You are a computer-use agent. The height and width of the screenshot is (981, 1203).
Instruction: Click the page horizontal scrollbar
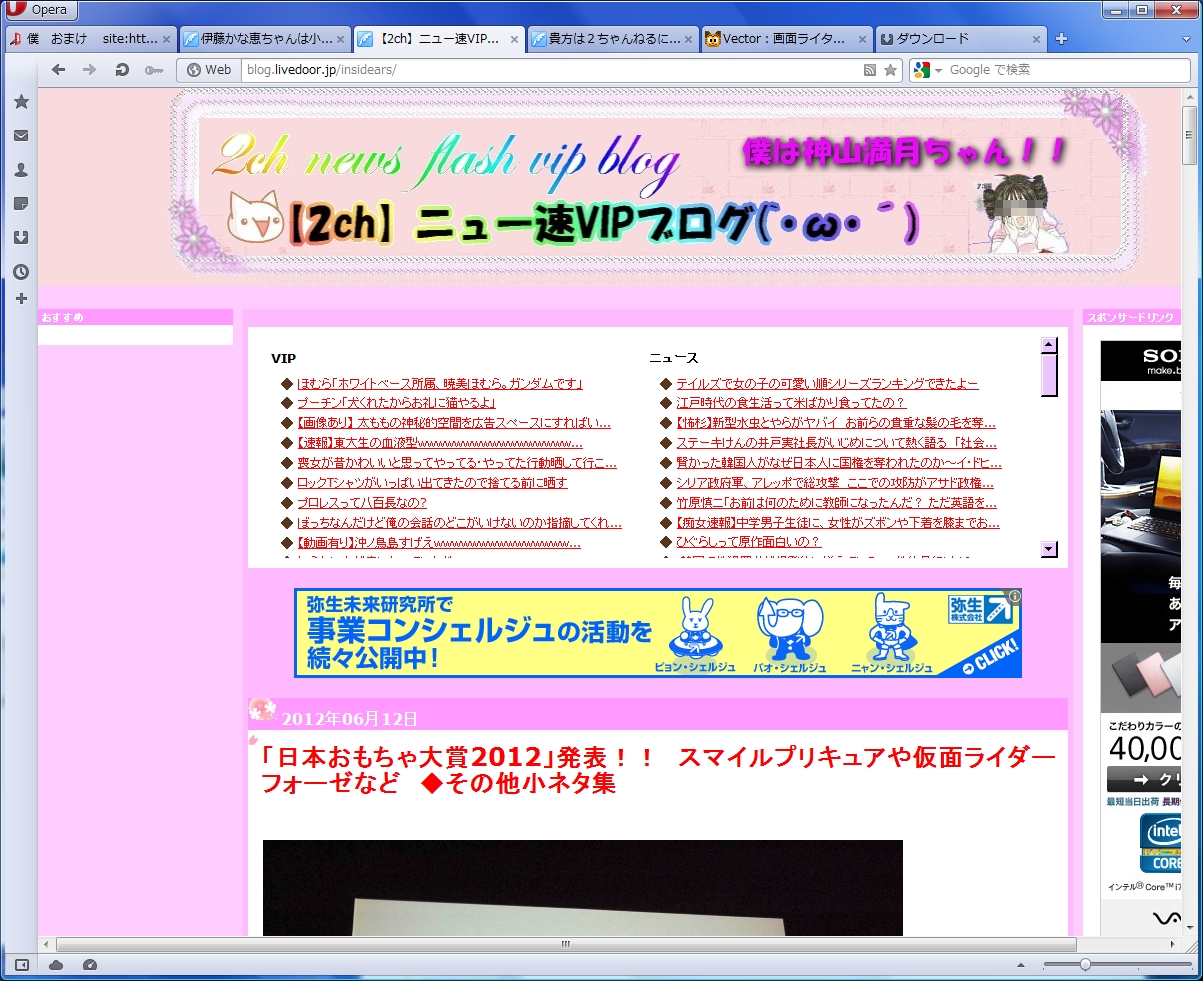point(566,944)
